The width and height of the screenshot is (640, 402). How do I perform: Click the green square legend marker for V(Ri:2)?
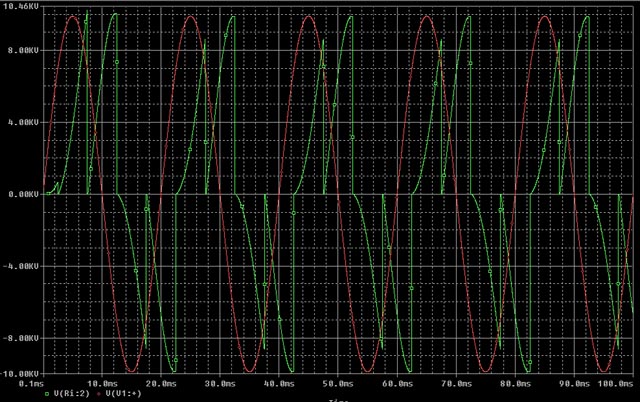click(47, 394)
